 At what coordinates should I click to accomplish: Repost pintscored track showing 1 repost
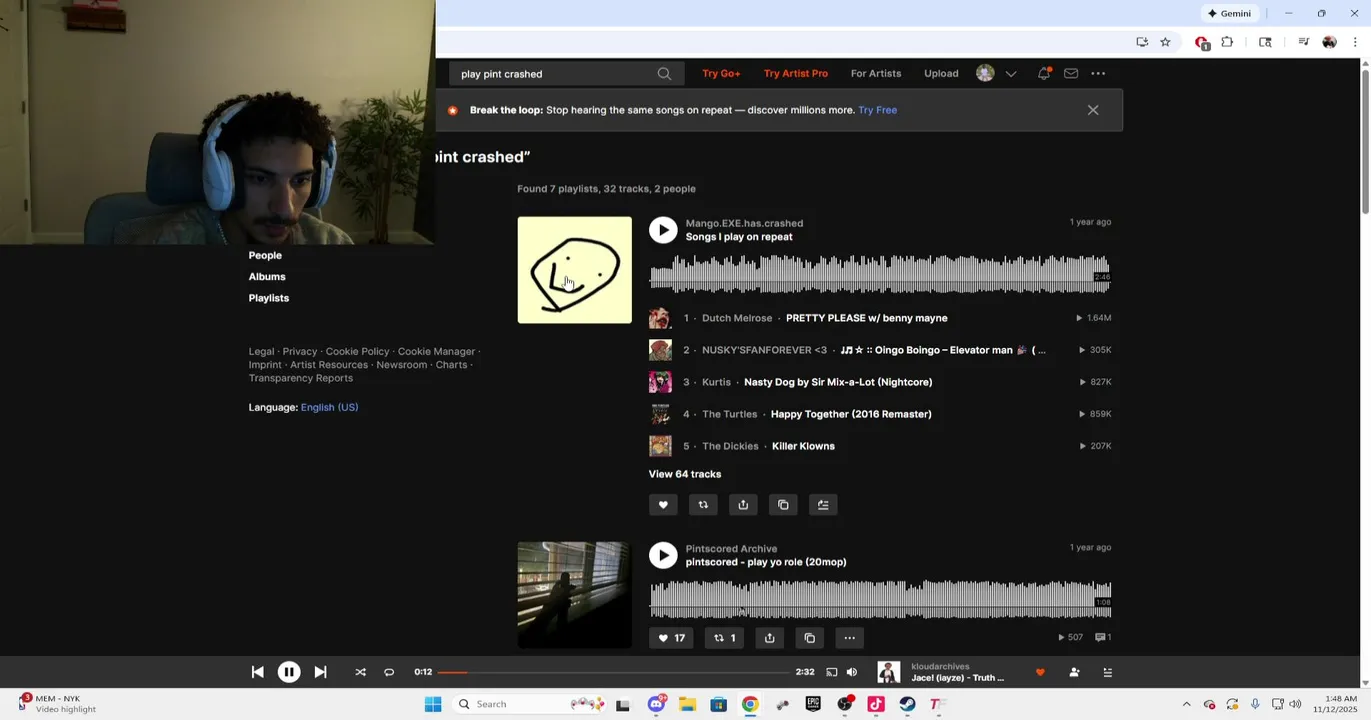click(x=725, y=638)
